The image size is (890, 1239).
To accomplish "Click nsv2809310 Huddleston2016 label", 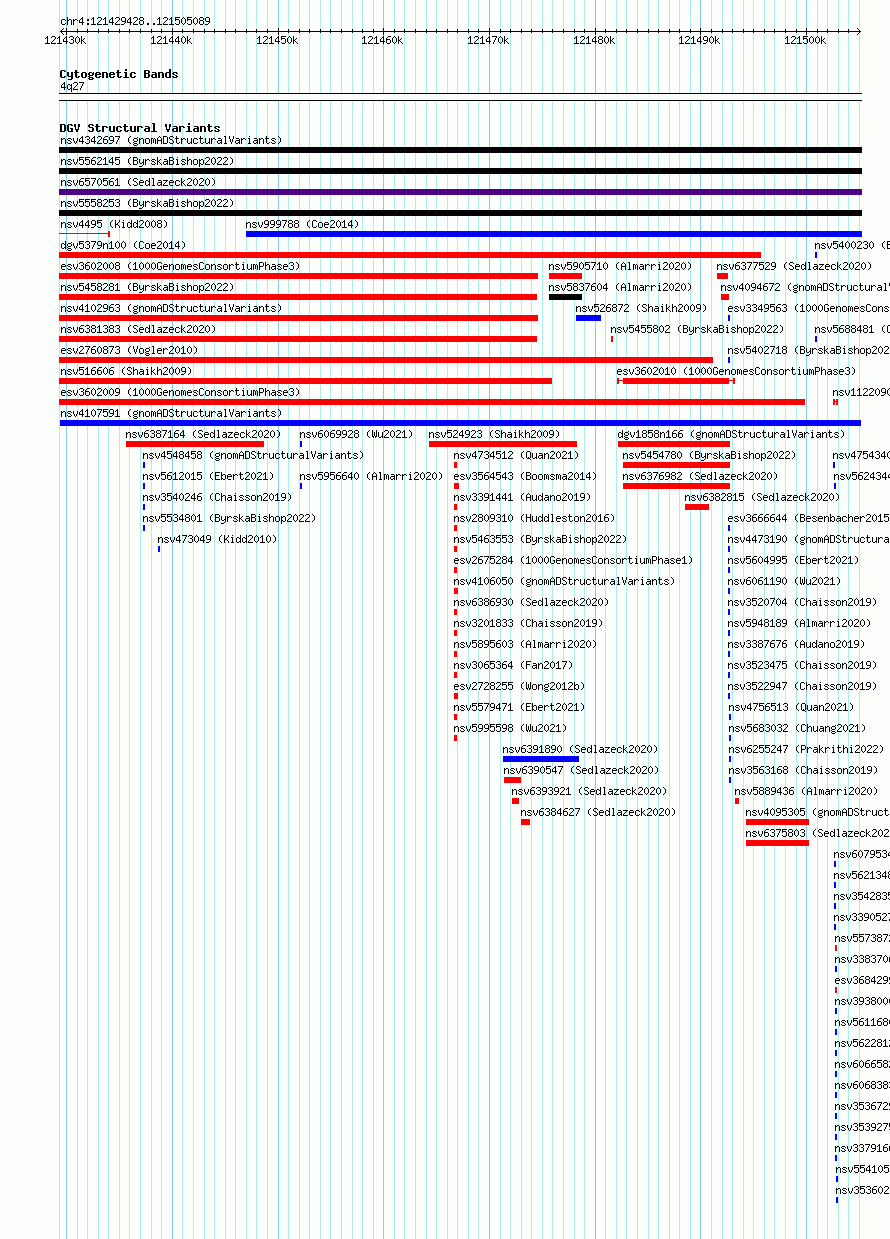I will click(x=534, y=518).
